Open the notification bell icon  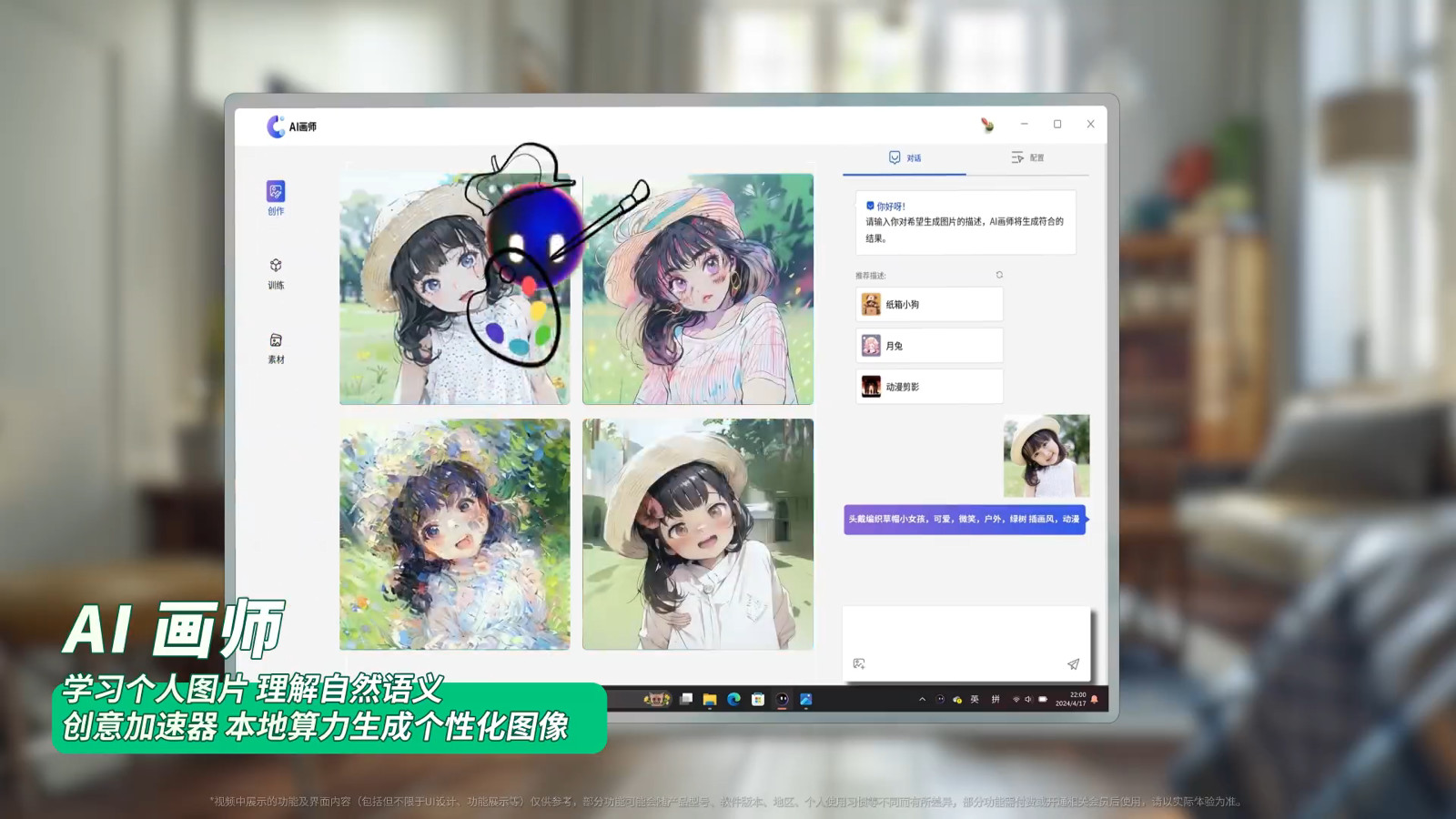[x=1095, y=699]
